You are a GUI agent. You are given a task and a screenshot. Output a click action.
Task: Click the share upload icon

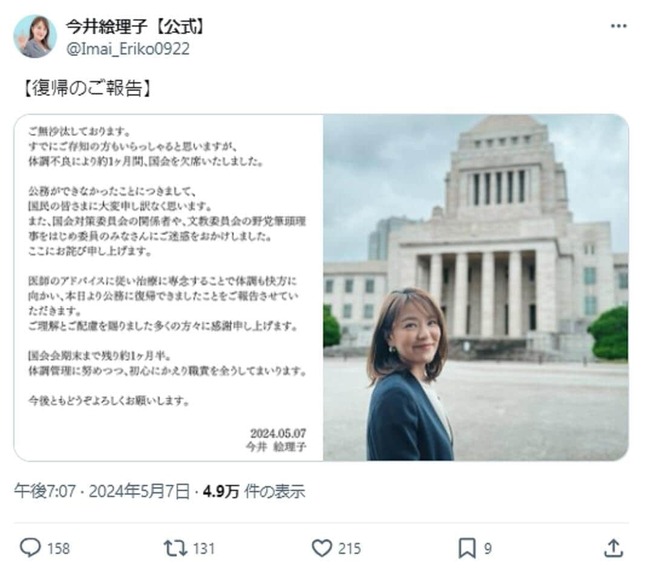pos(613,548)
